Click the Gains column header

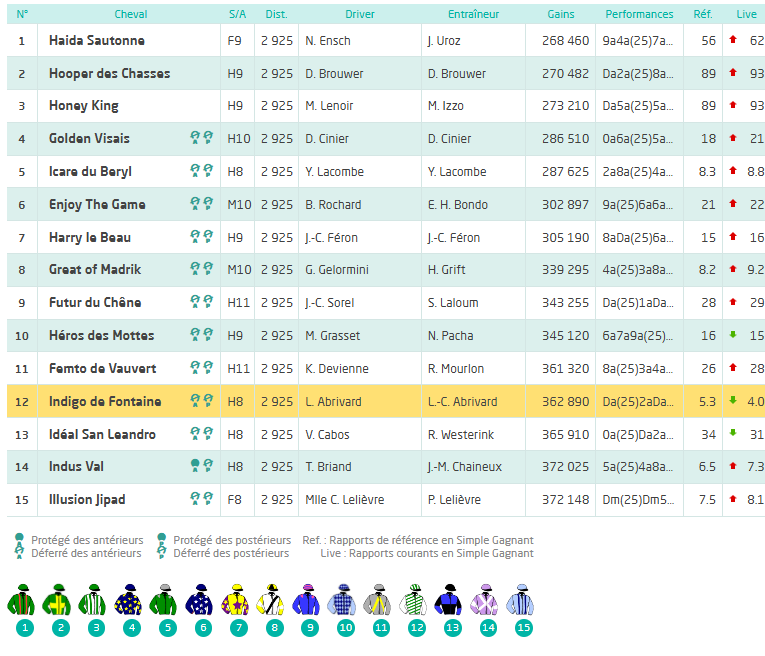pos(561,15)
